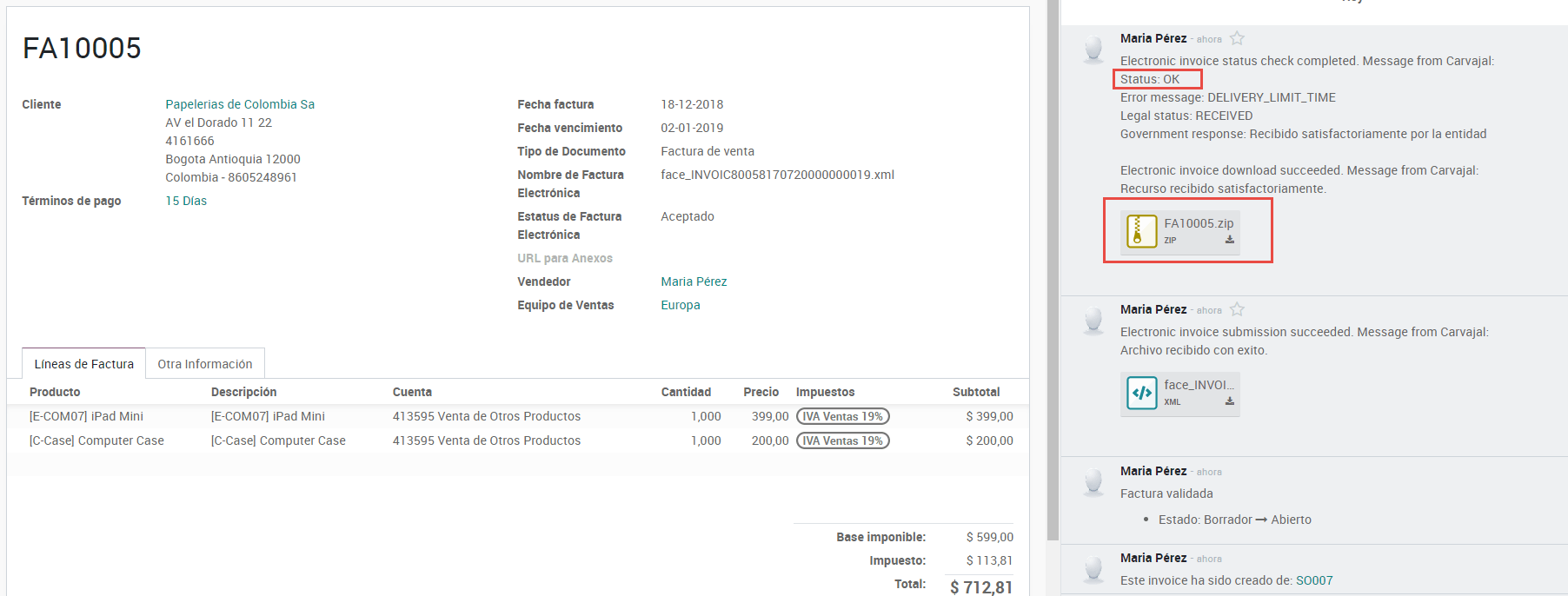Open customer Papelerias de Colombia Sa

coord(240,104)
